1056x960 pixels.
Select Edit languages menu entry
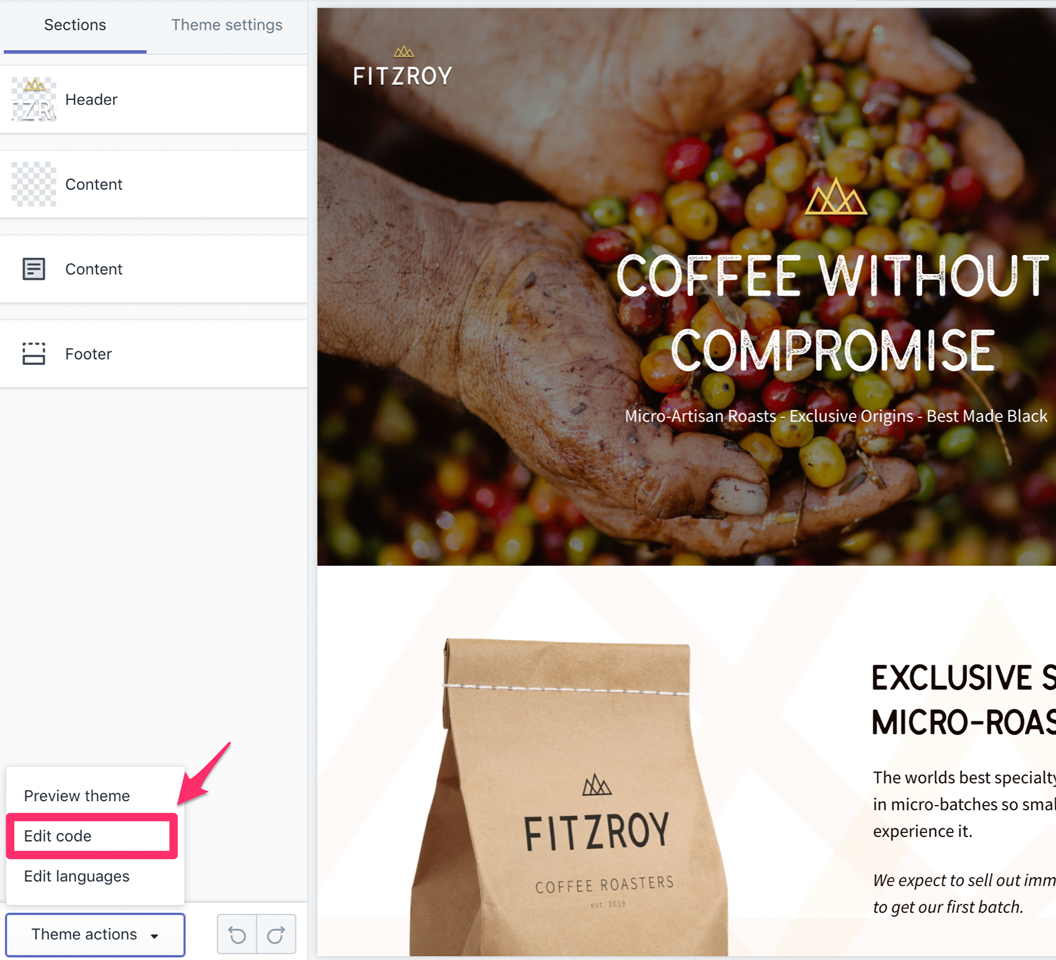77,876
